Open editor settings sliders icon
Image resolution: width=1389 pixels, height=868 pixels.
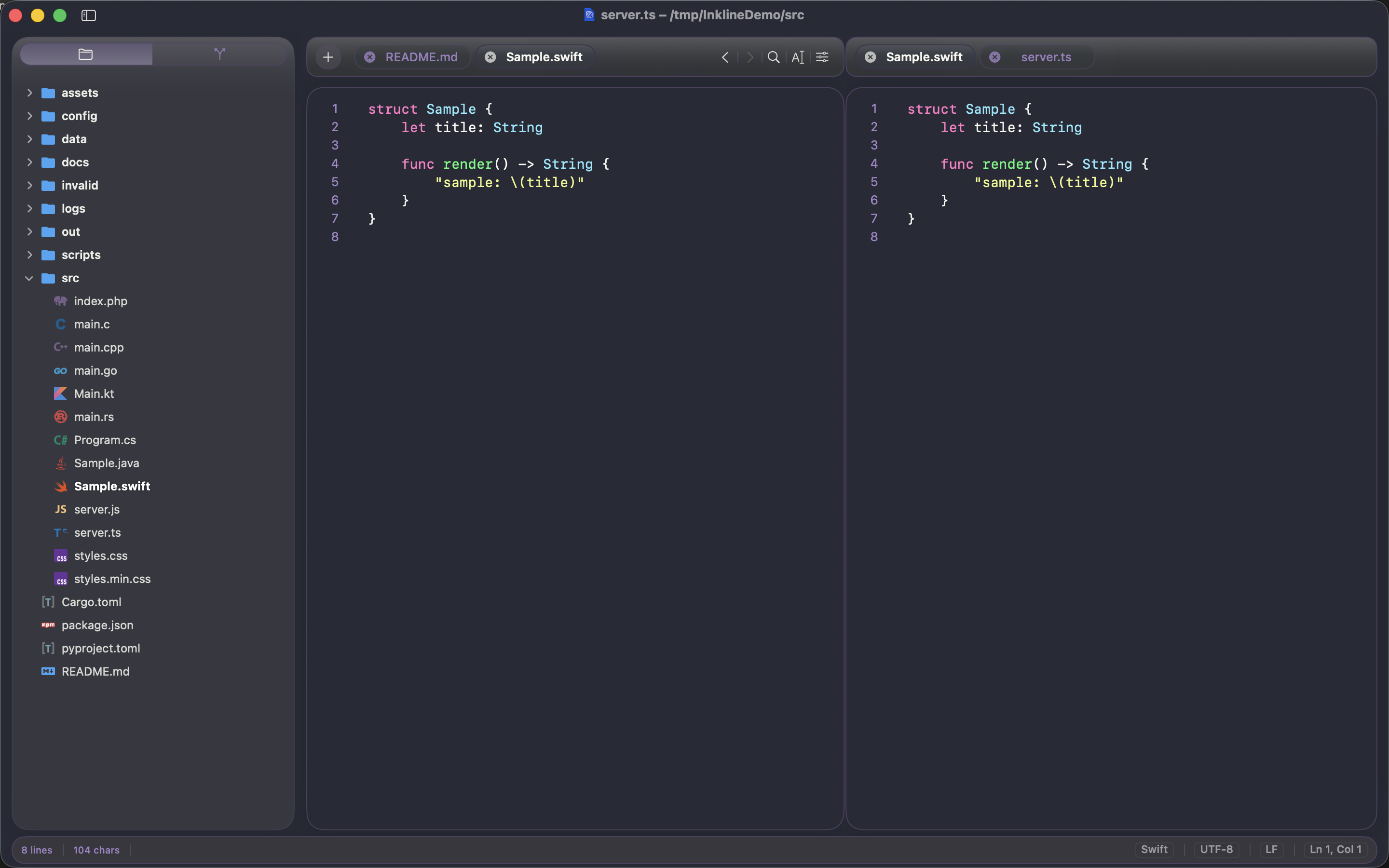point(822,57)
